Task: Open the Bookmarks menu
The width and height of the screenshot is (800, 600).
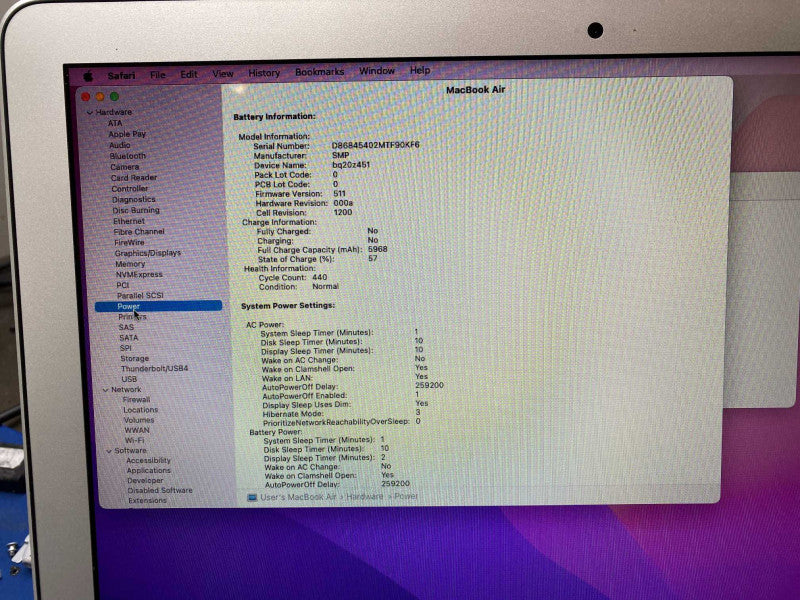Action: (x=319, y=72)
